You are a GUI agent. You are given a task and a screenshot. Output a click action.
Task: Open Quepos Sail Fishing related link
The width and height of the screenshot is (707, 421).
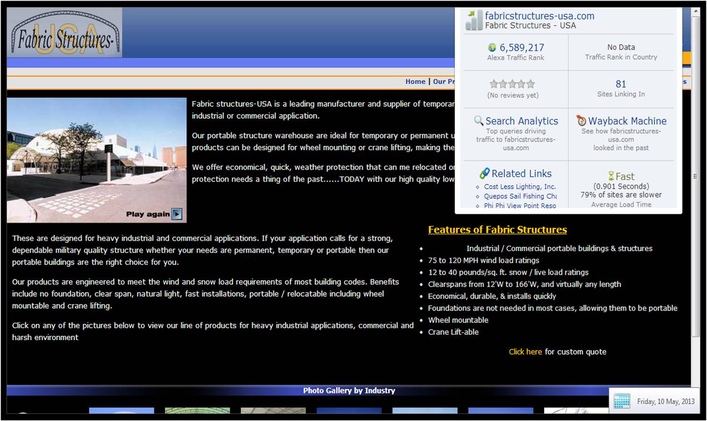coord(520,196)
